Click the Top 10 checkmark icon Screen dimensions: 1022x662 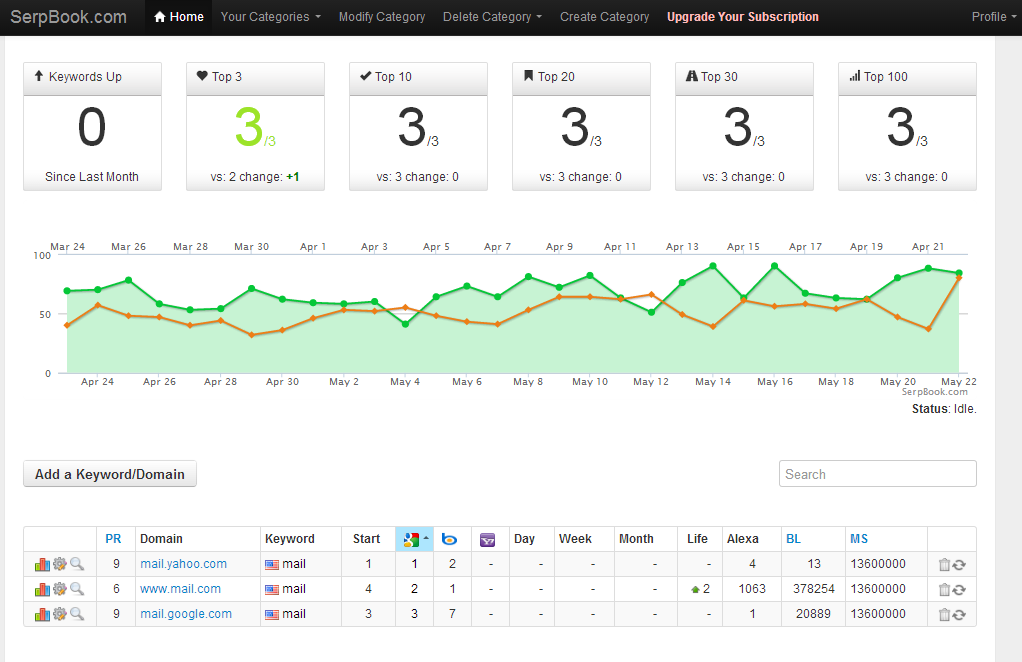pos(366,76)
